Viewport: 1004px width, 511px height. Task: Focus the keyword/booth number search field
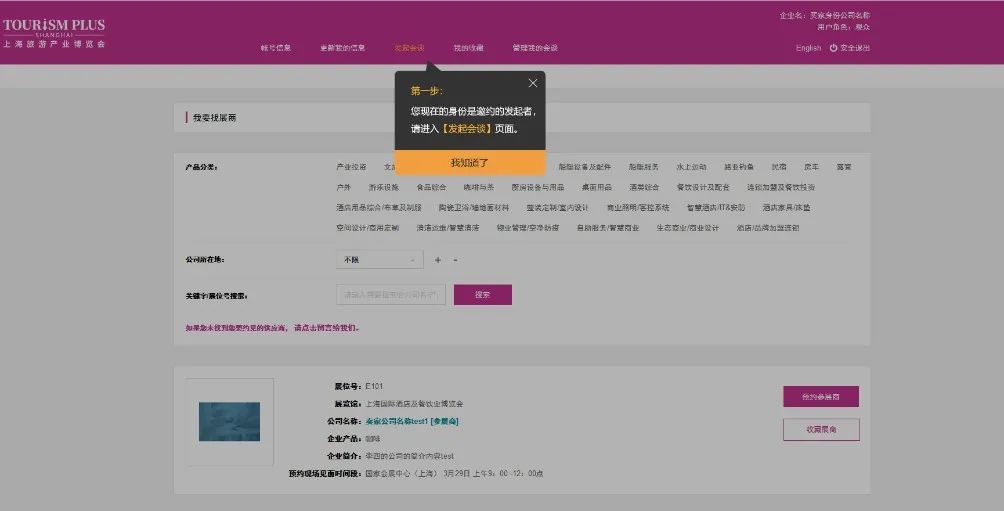pyautogui.click(x=391, y=295)
